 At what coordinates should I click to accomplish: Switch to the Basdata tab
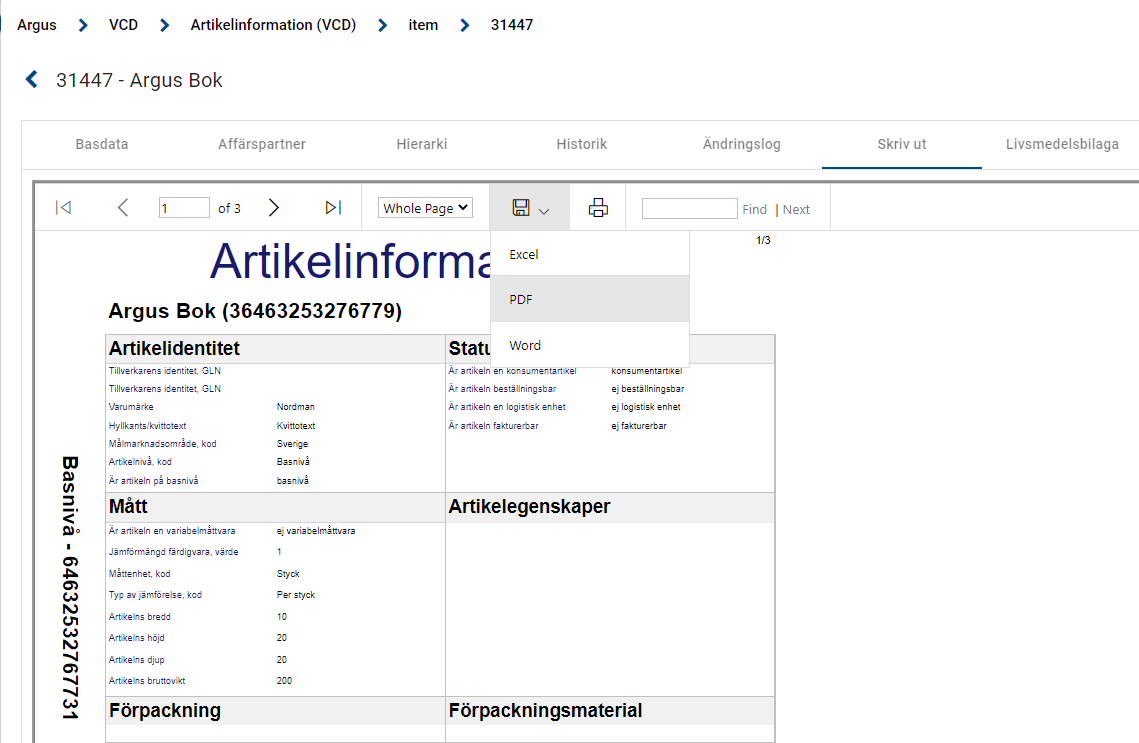102,144
